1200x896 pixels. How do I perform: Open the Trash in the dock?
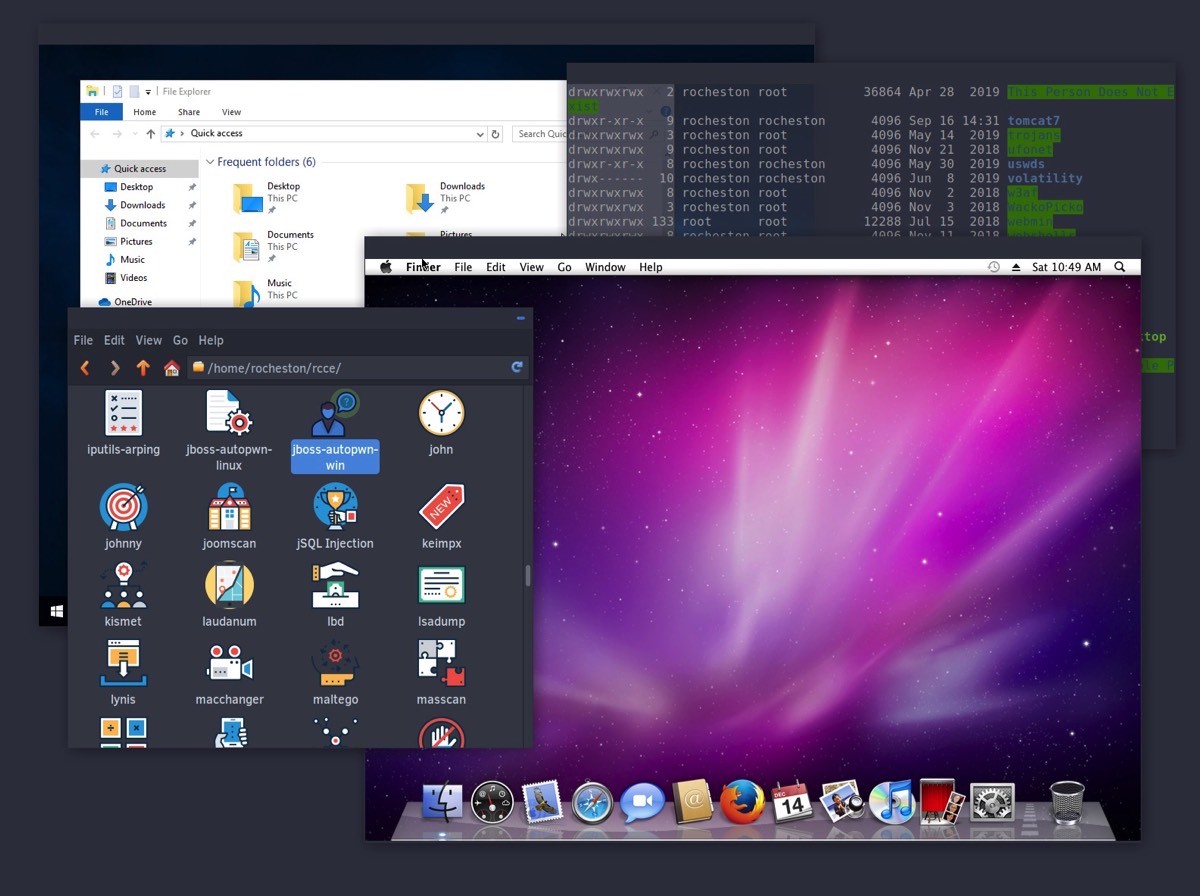(1067, 802)
